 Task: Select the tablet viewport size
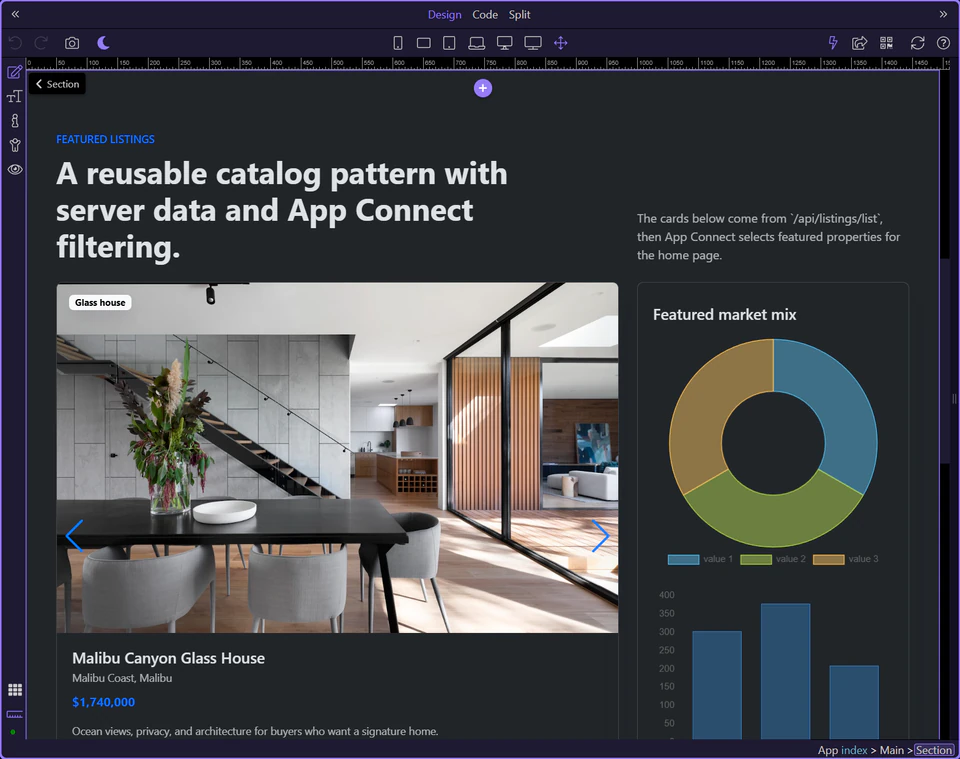click(449, 43)
